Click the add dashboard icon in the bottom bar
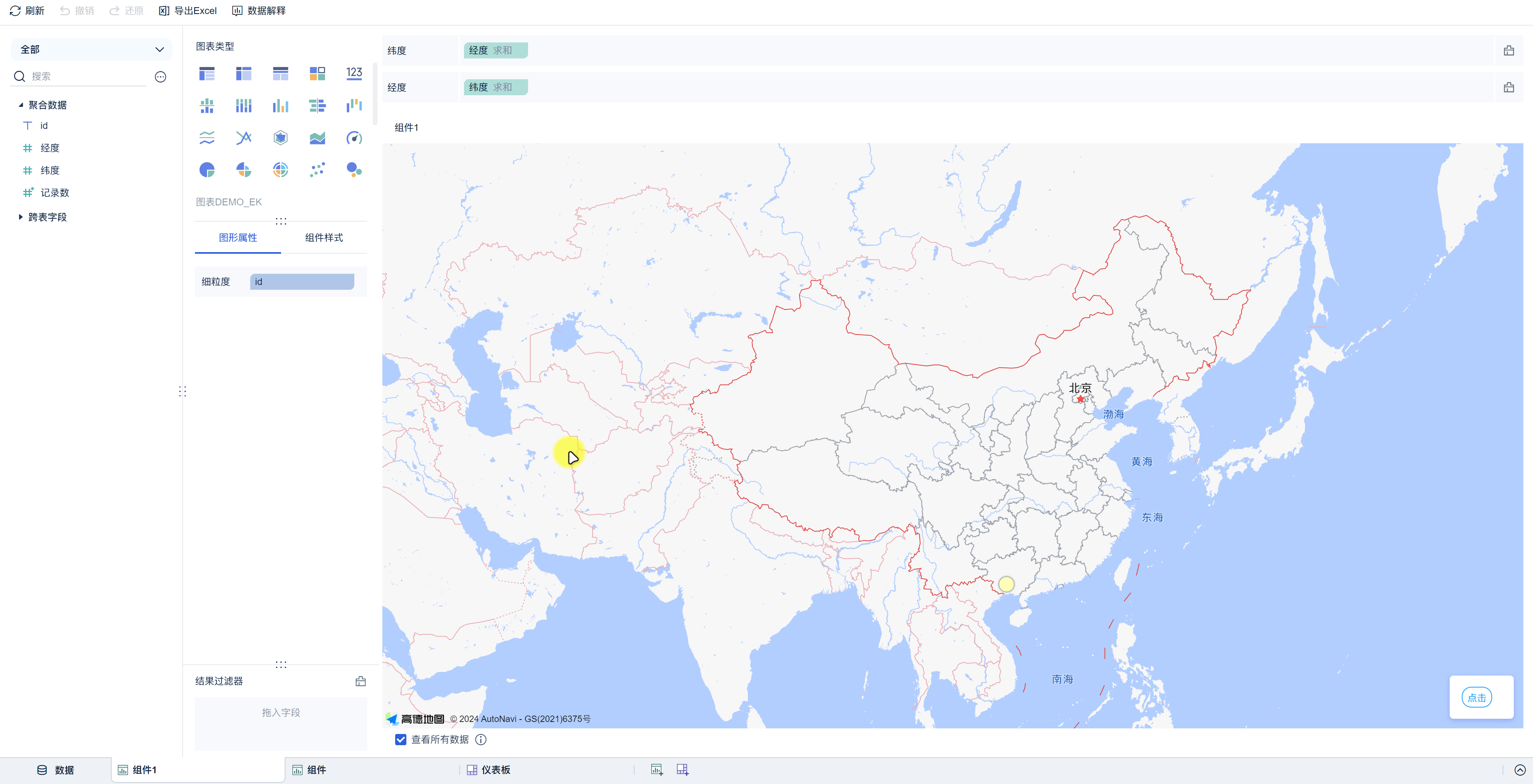The image size is (1533, 784). coord(682,770)
